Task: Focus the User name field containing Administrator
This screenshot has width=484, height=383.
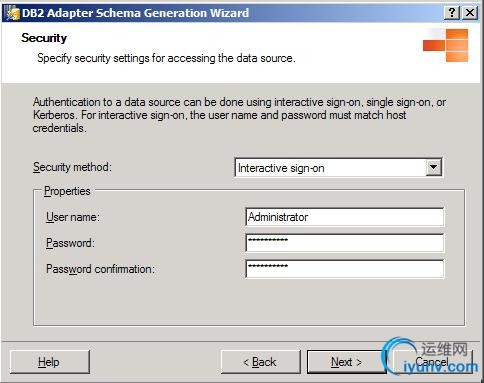Action: (344, 217)
